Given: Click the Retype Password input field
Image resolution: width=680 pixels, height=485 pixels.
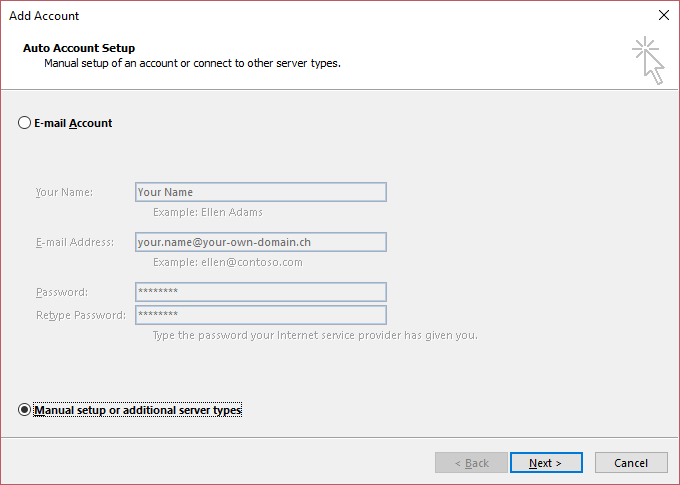Looking at the screenshot, I should pos(261,315).
